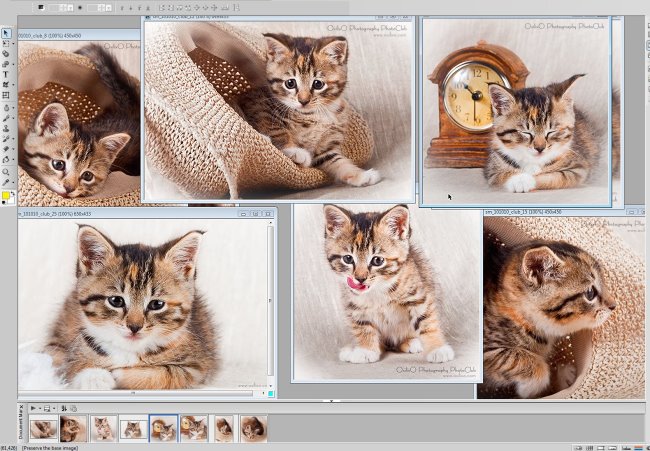Click the kitten in woven hat center image

278,110
